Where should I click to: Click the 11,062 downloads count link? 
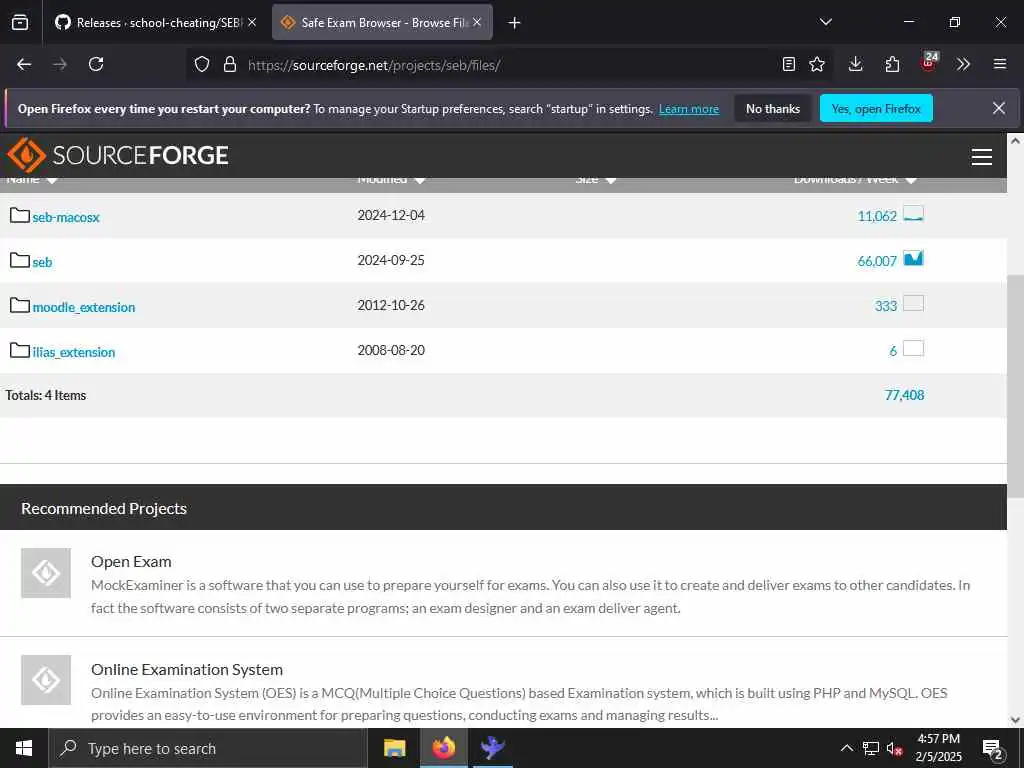coord(877,216)
